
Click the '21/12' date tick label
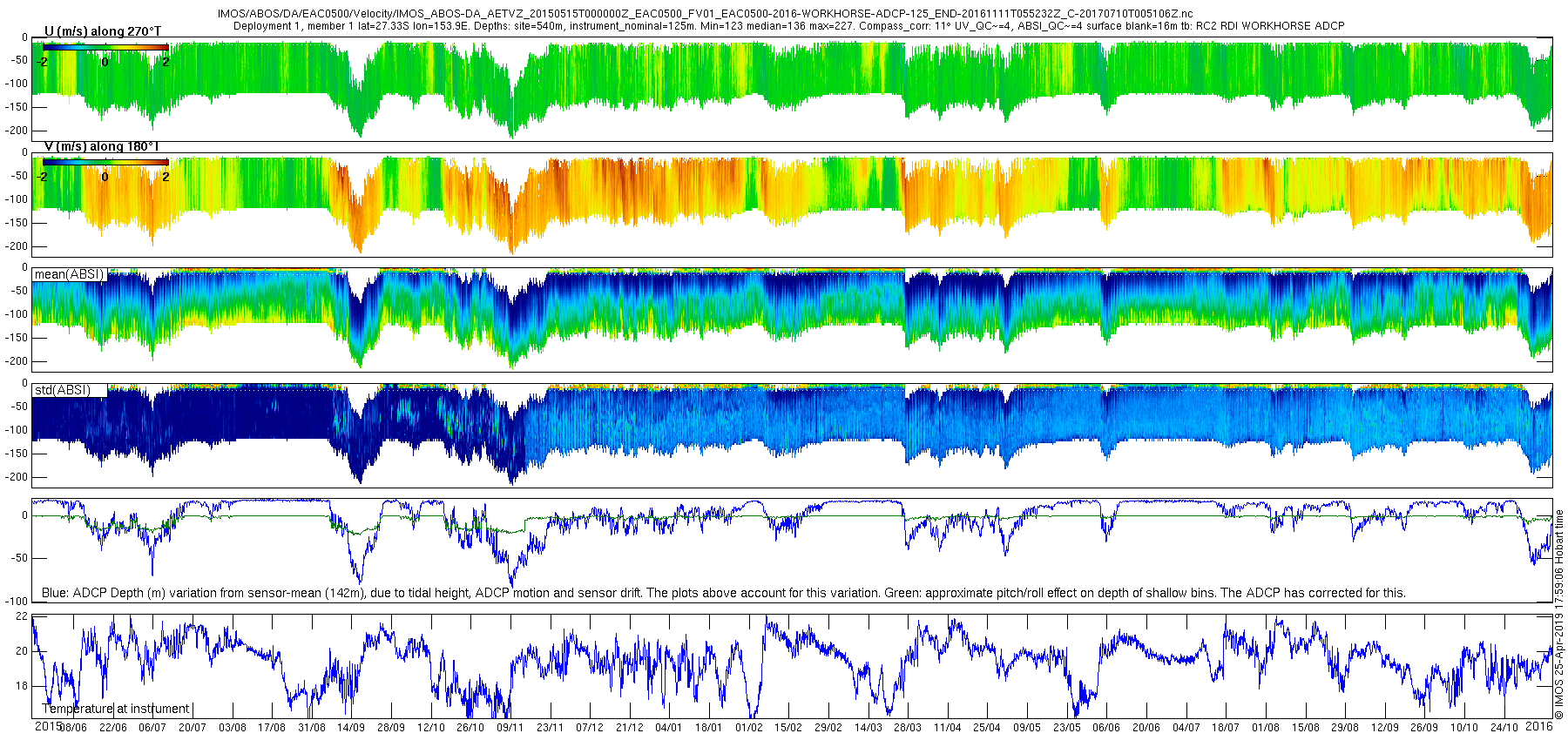(x=630, y=728)
